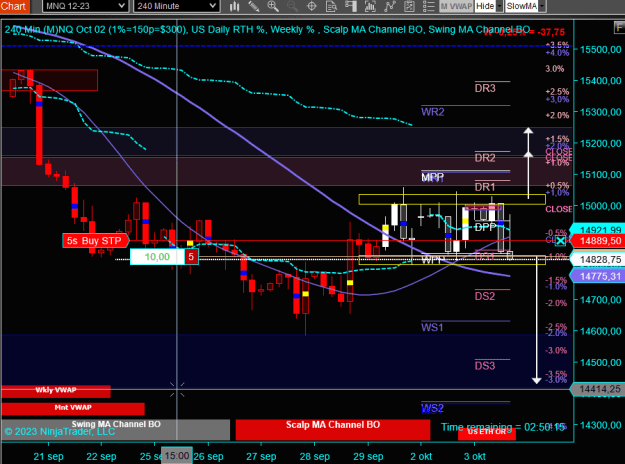Click the Time remaining countdown text
Image resolution: width=625 pixels, height=464 pixels.
click(x=503, y=427)
